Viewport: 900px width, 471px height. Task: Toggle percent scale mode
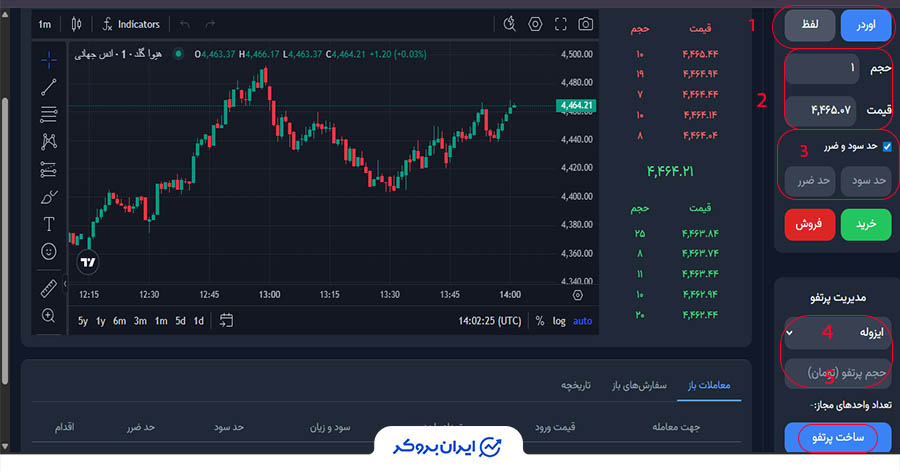[x=540, y=321]
